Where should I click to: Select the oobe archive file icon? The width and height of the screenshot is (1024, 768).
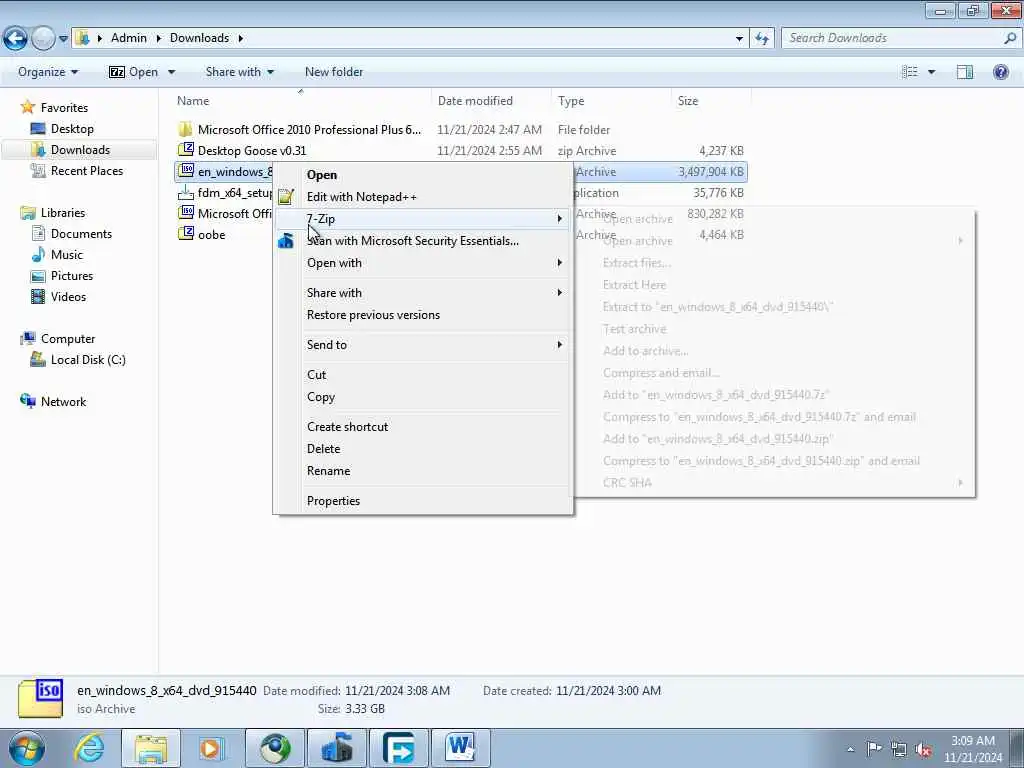click(x=186, y=234)
